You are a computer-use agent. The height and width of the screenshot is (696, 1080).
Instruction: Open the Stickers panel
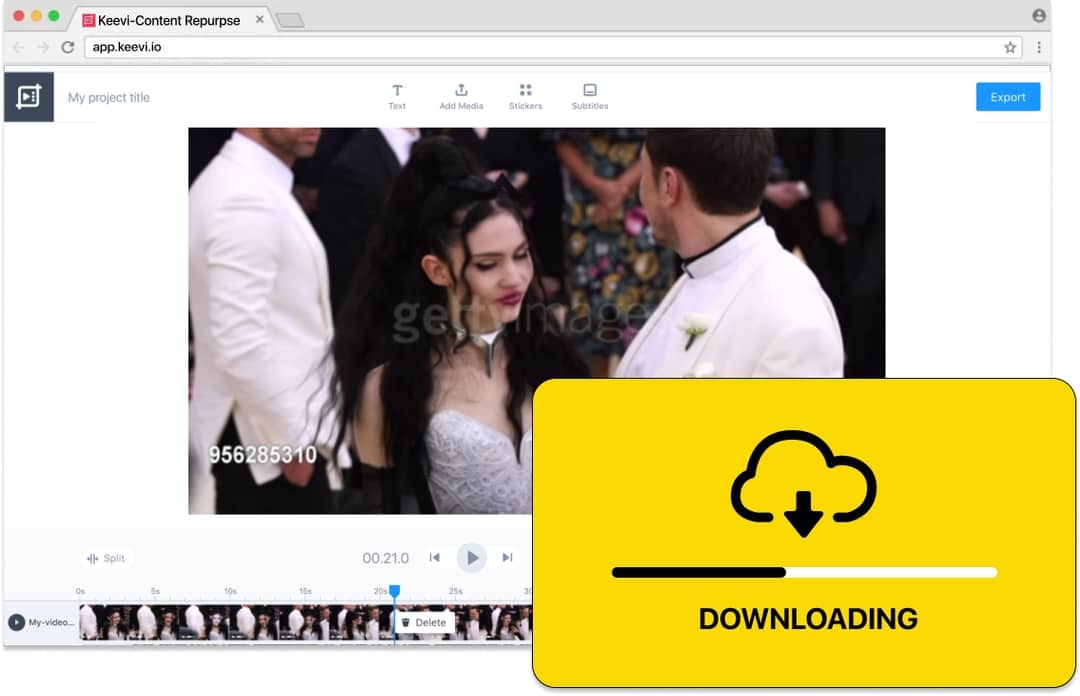click(x=525, y=95)
